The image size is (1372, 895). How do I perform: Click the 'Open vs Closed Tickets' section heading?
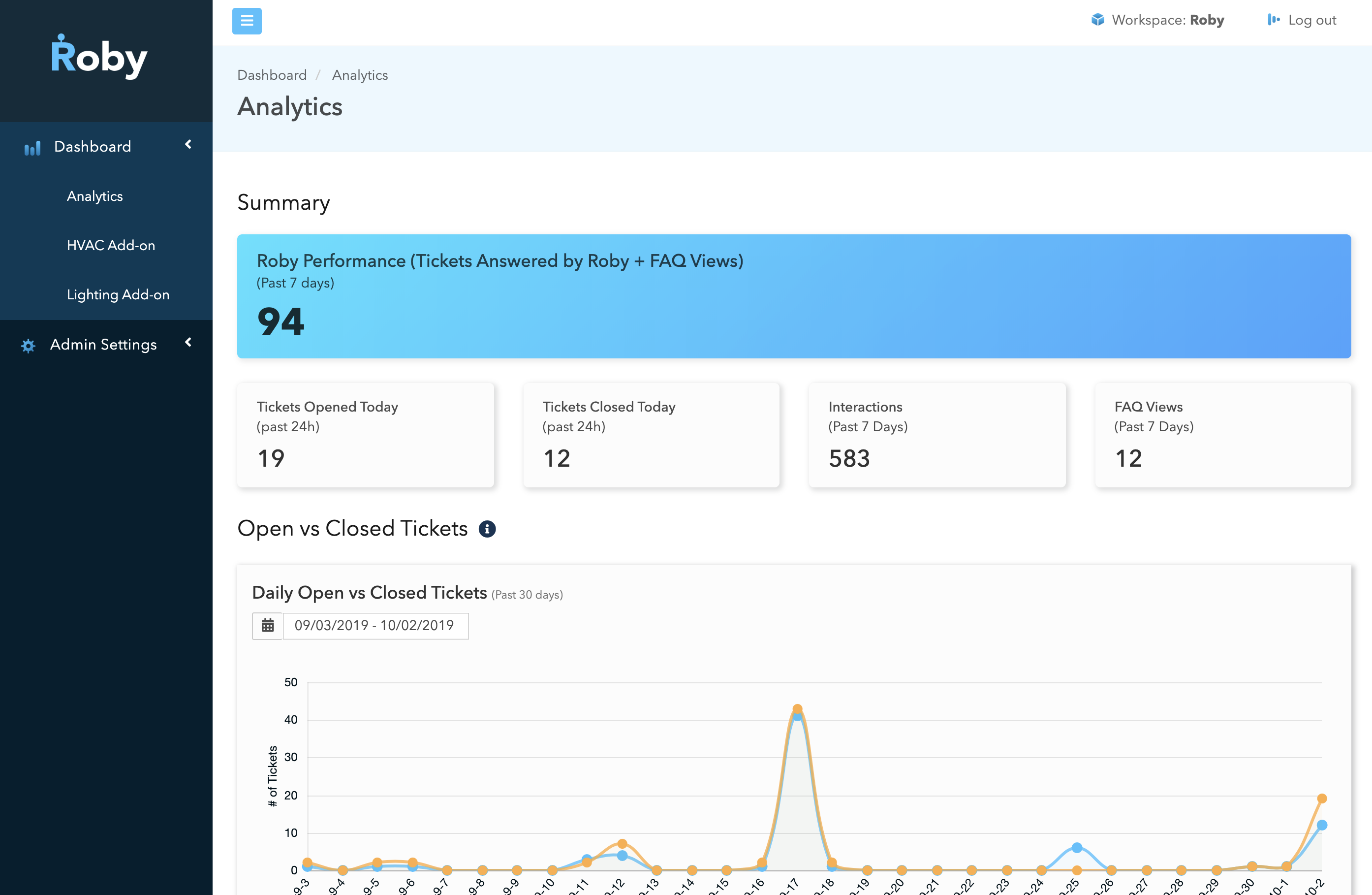[352, 528]
